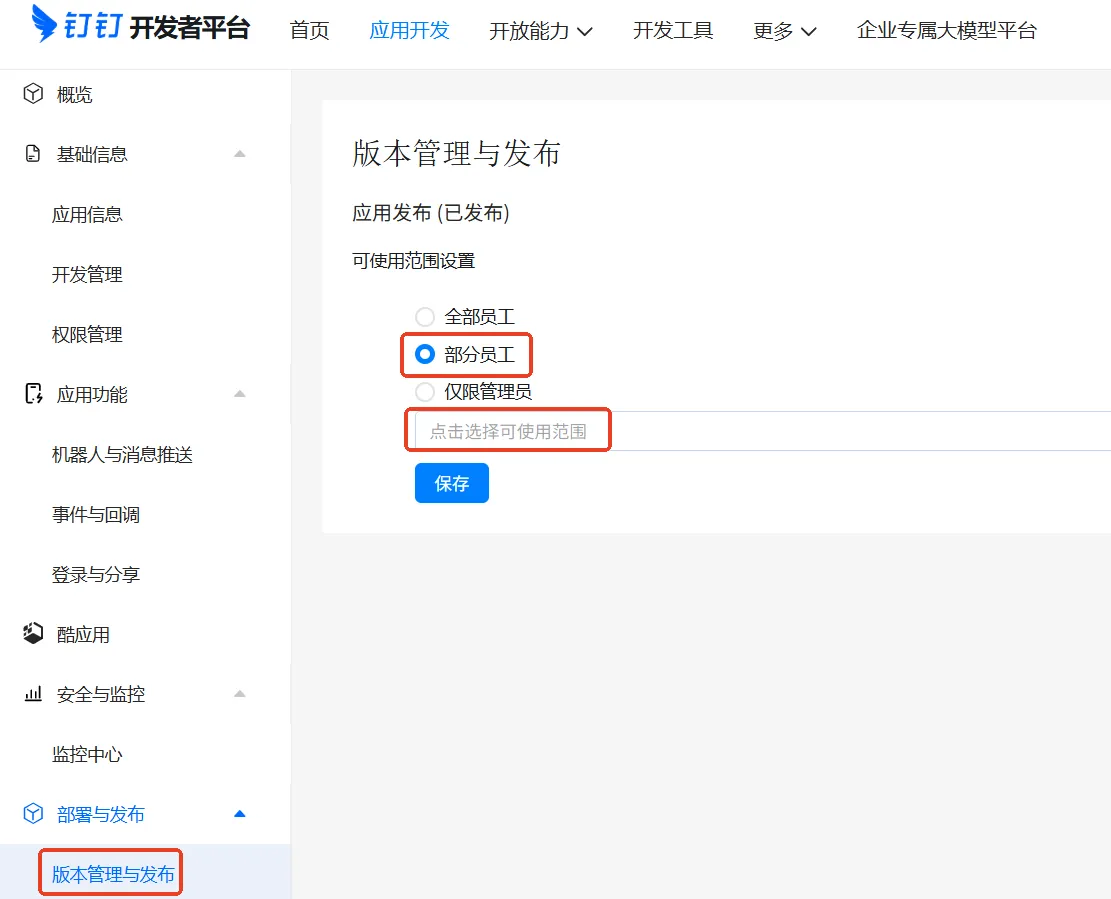Click the 基础信息 document icon
The width and height of the screenshot is (1111, 899).
33,154
